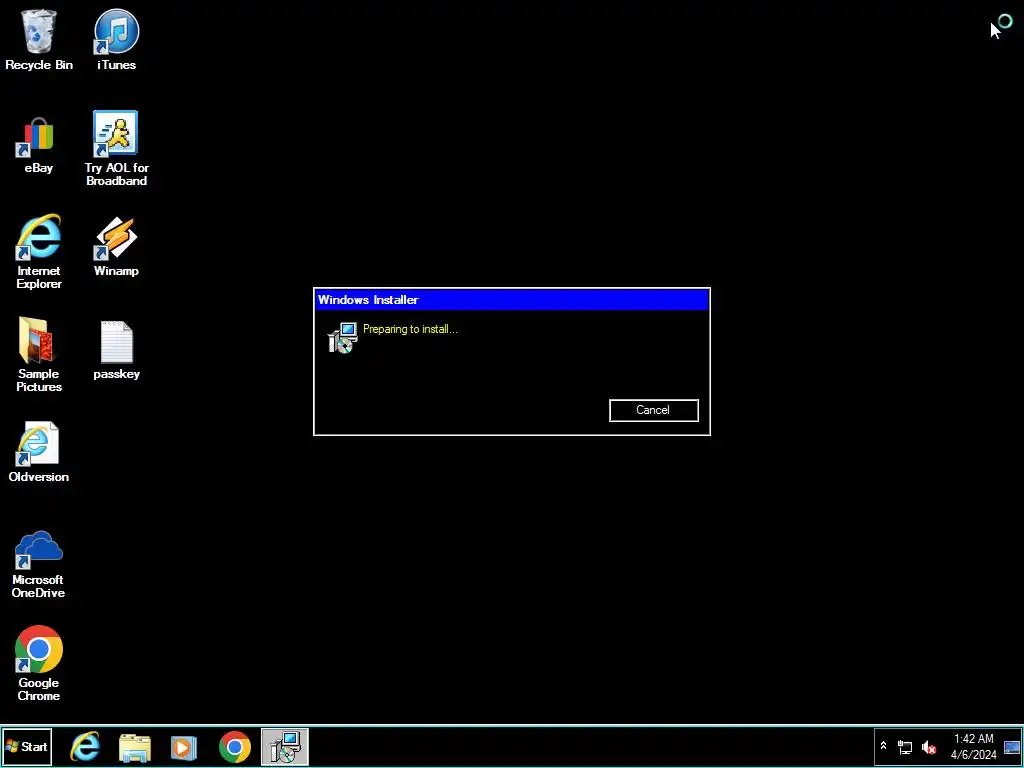Click the Windows Installer title bar
The height and width of the screenshot is (768, 1024).
tap(512, 300)
